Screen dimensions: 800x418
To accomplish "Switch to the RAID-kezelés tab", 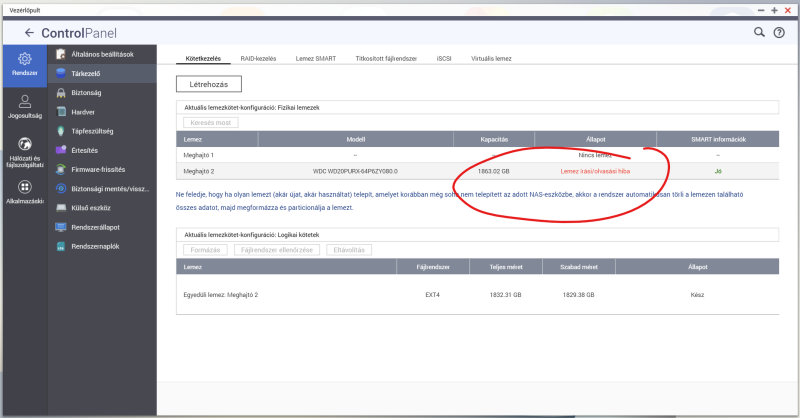I will tap(258, 59).
